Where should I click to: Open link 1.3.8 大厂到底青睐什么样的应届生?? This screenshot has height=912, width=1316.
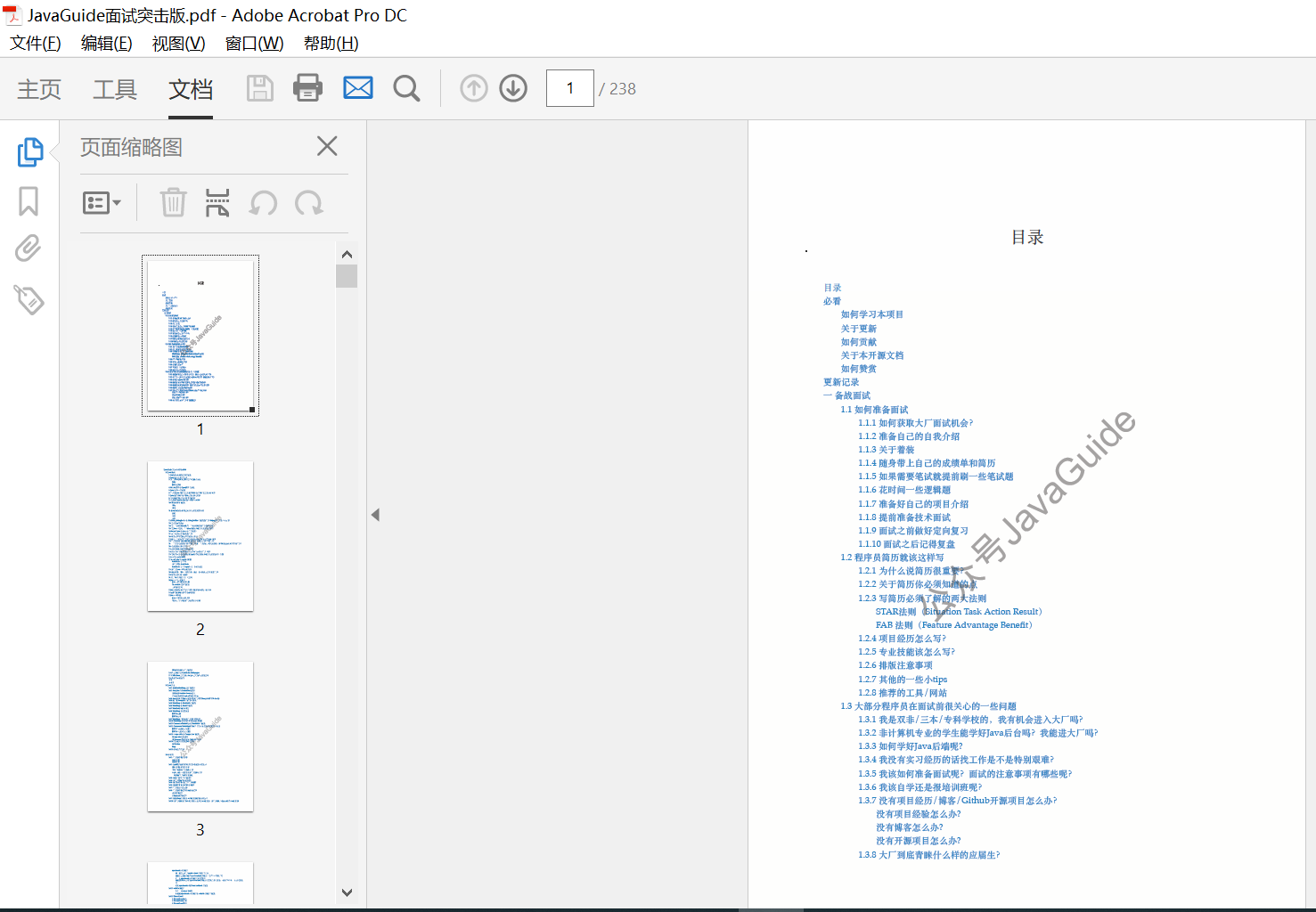point(928,855)
